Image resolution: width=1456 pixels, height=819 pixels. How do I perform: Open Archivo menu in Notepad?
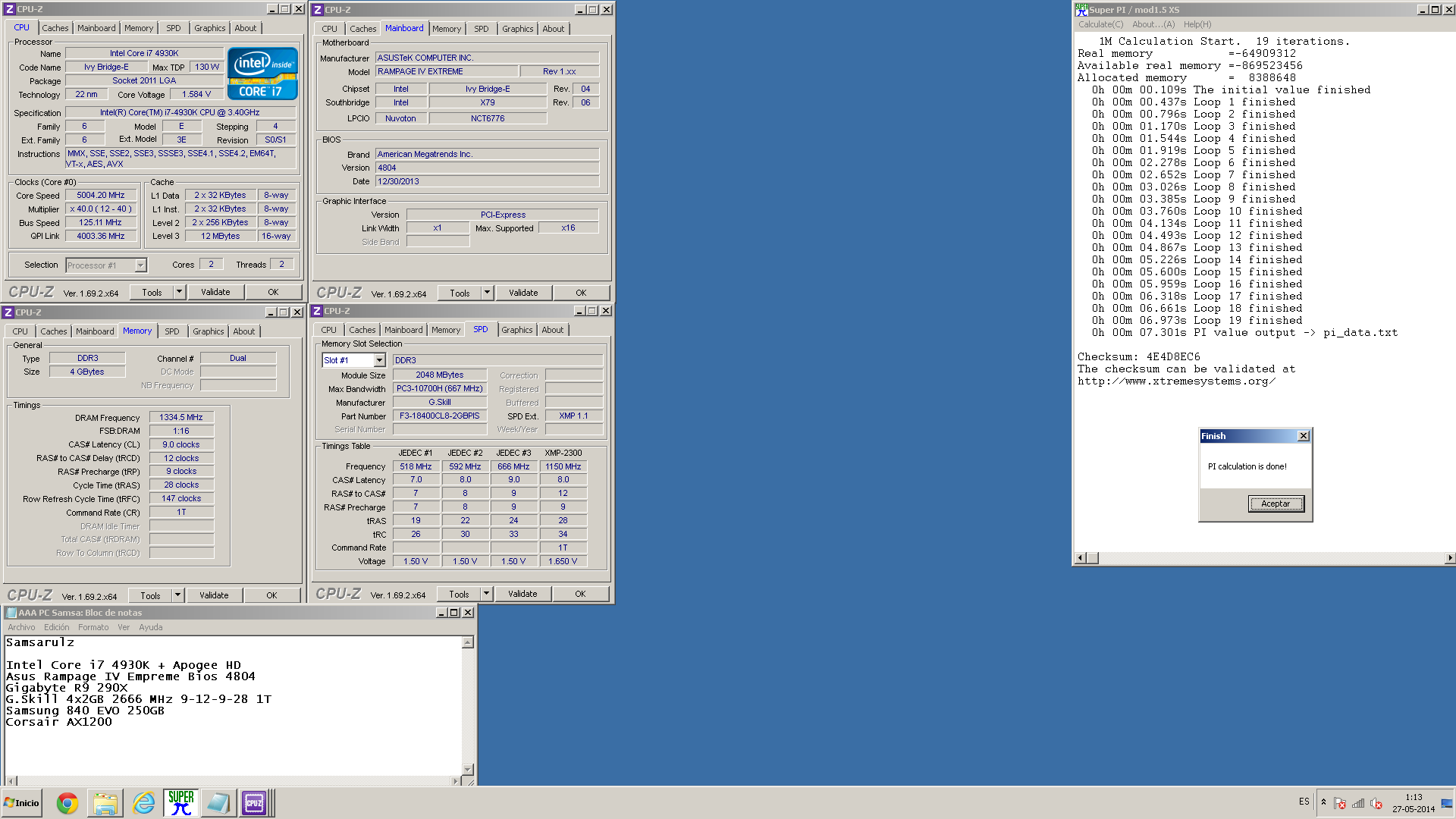(21, 627)
